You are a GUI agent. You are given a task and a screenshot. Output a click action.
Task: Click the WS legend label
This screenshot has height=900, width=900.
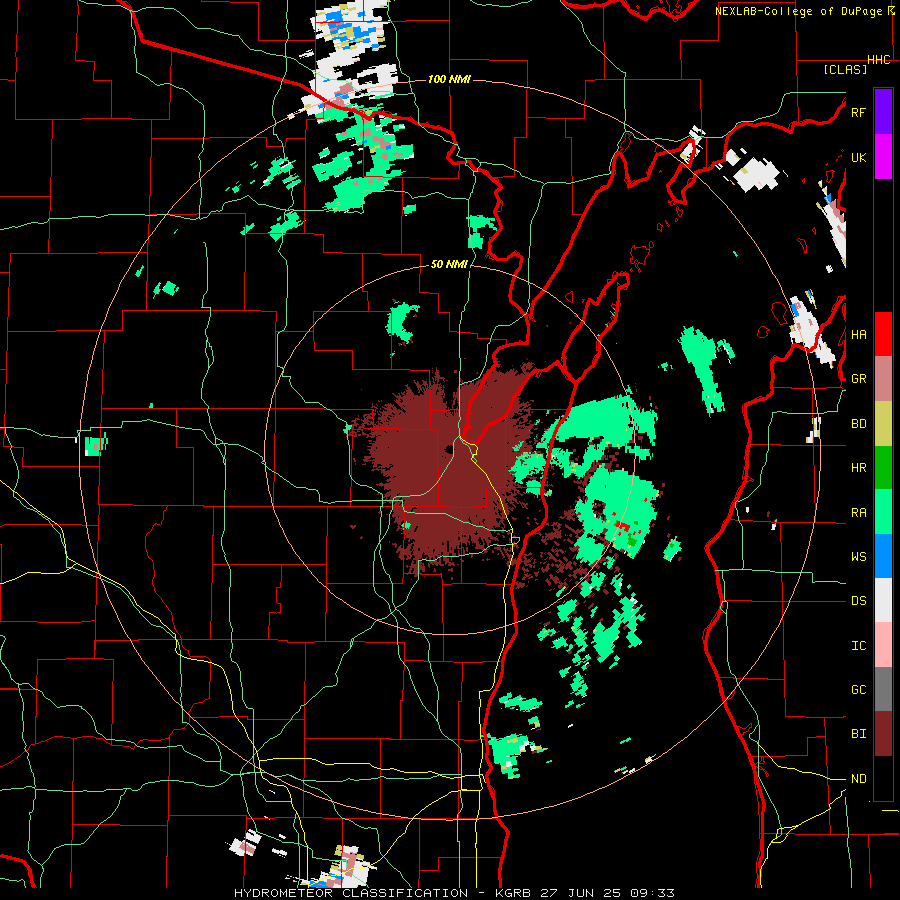click(858, 557)
